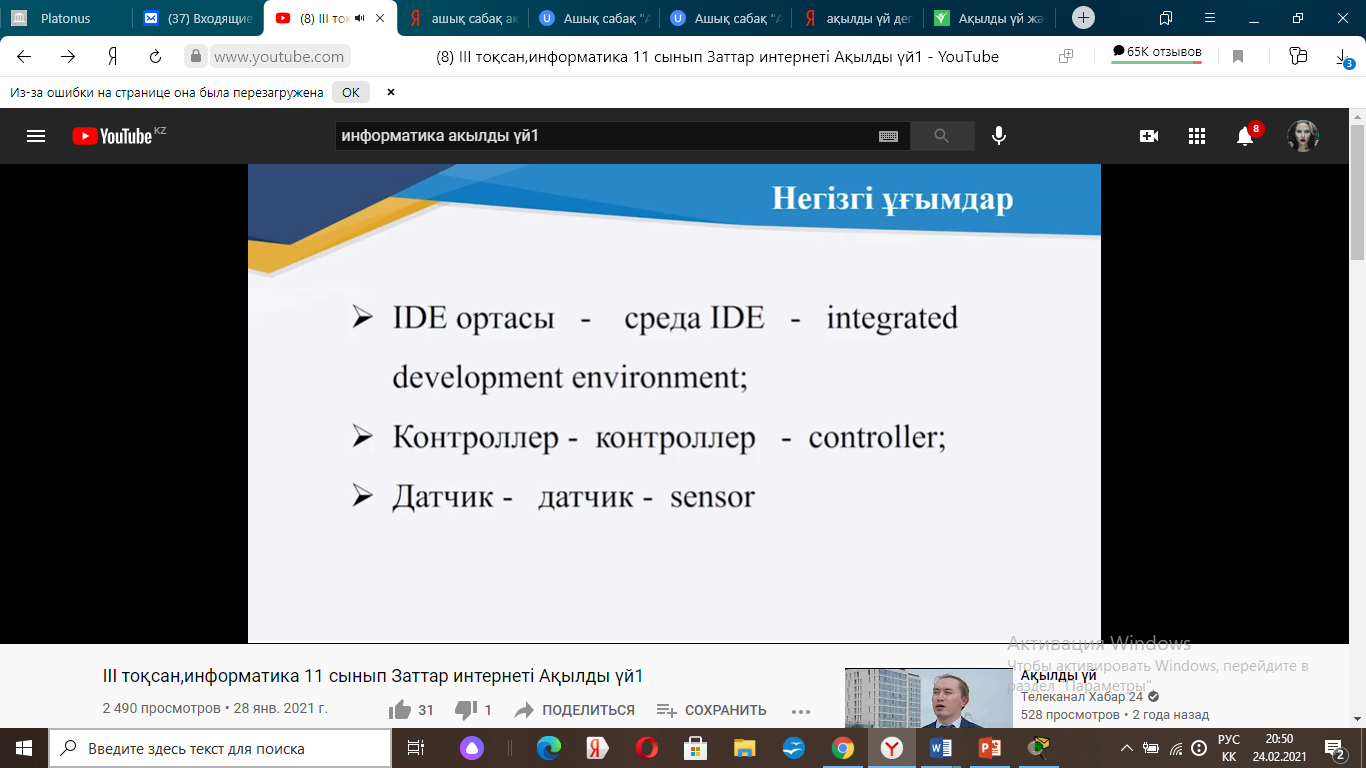Screen dimensions: 1366x768
Task: Click OK on the page reload notice
Action: 350,92
